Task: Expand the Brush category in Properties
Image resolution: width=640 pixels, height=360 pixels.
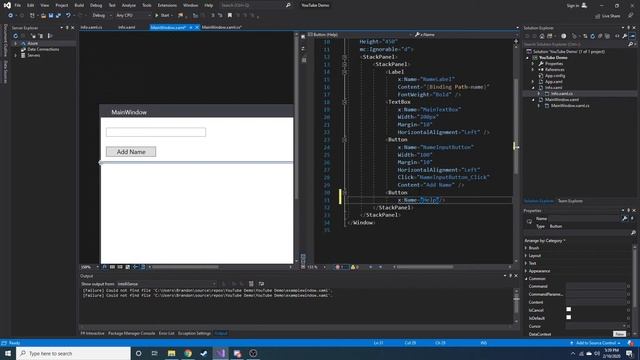Action: (526, 248)
